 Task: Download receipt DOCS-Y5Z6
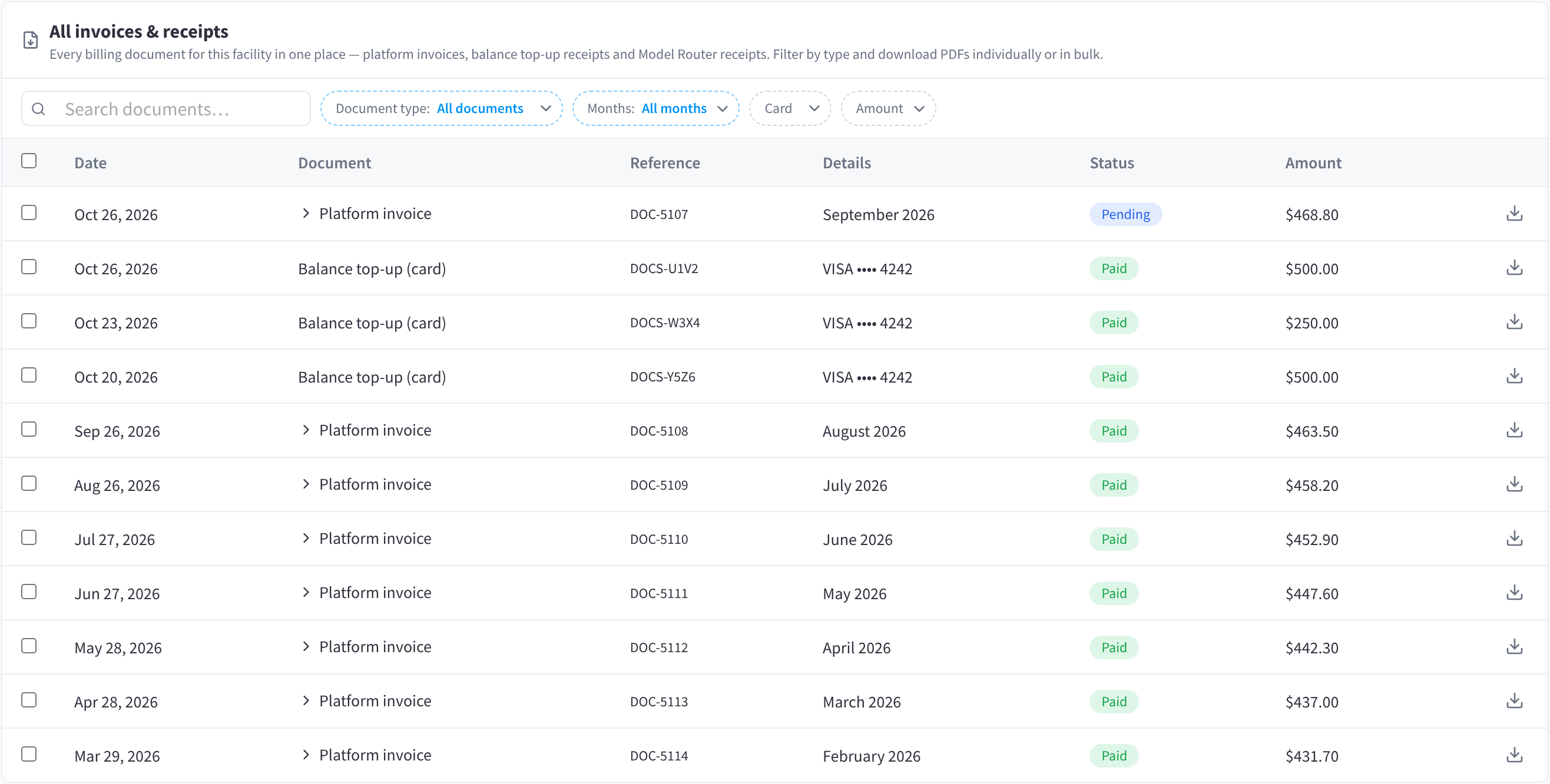[x=1514, y=376]
